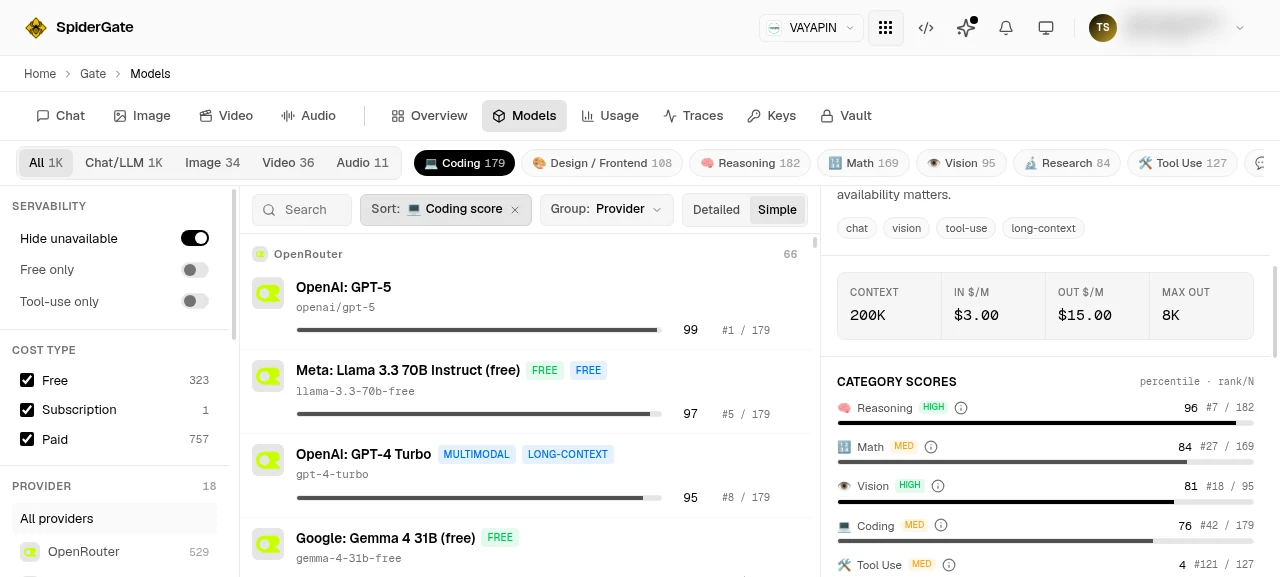Click info icon next to Tool Use score
Screen dimensions: 1280x577
(949, 565)
